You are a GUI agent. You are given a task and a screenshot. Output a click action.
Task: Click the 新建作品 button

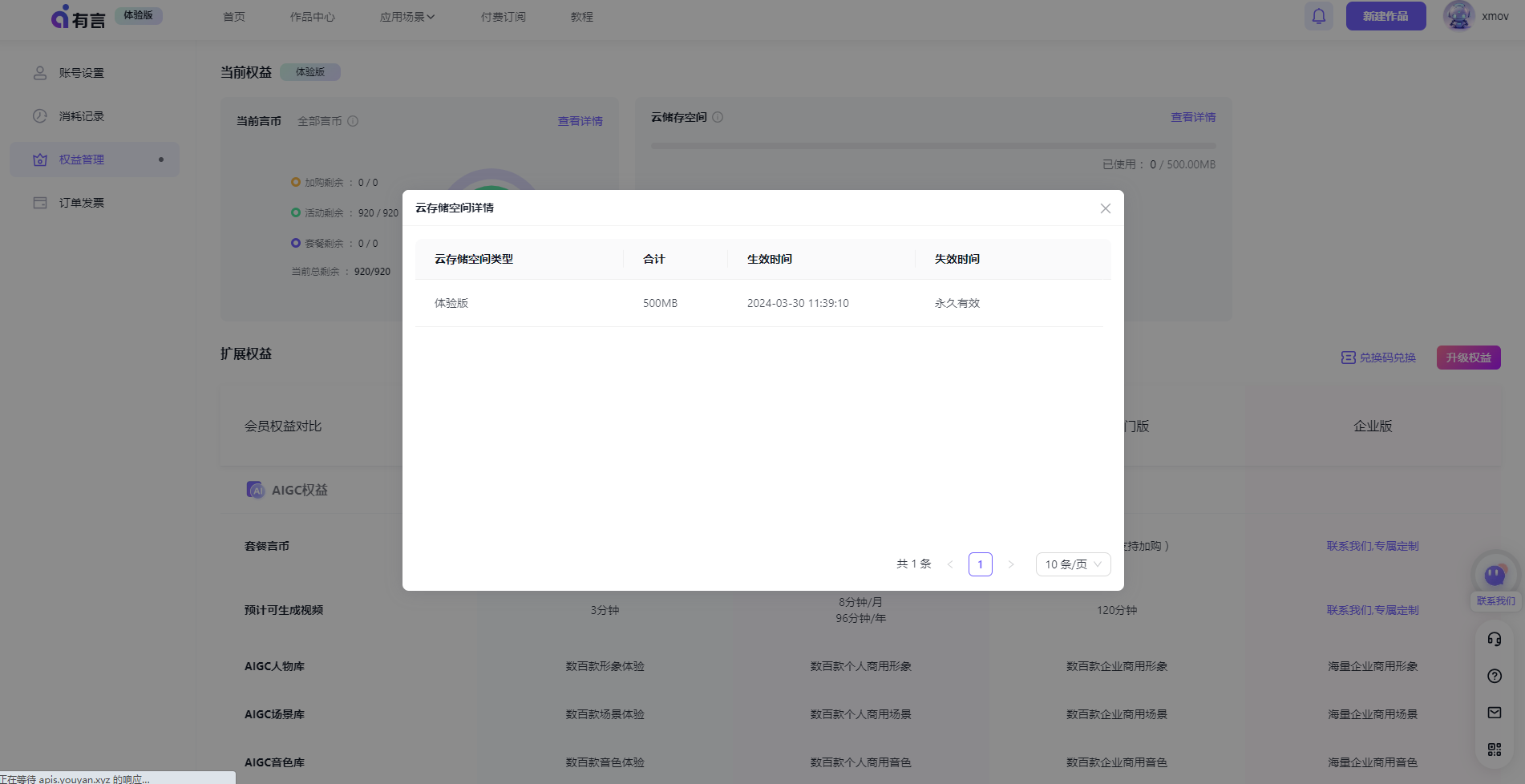coord(1385,16)
